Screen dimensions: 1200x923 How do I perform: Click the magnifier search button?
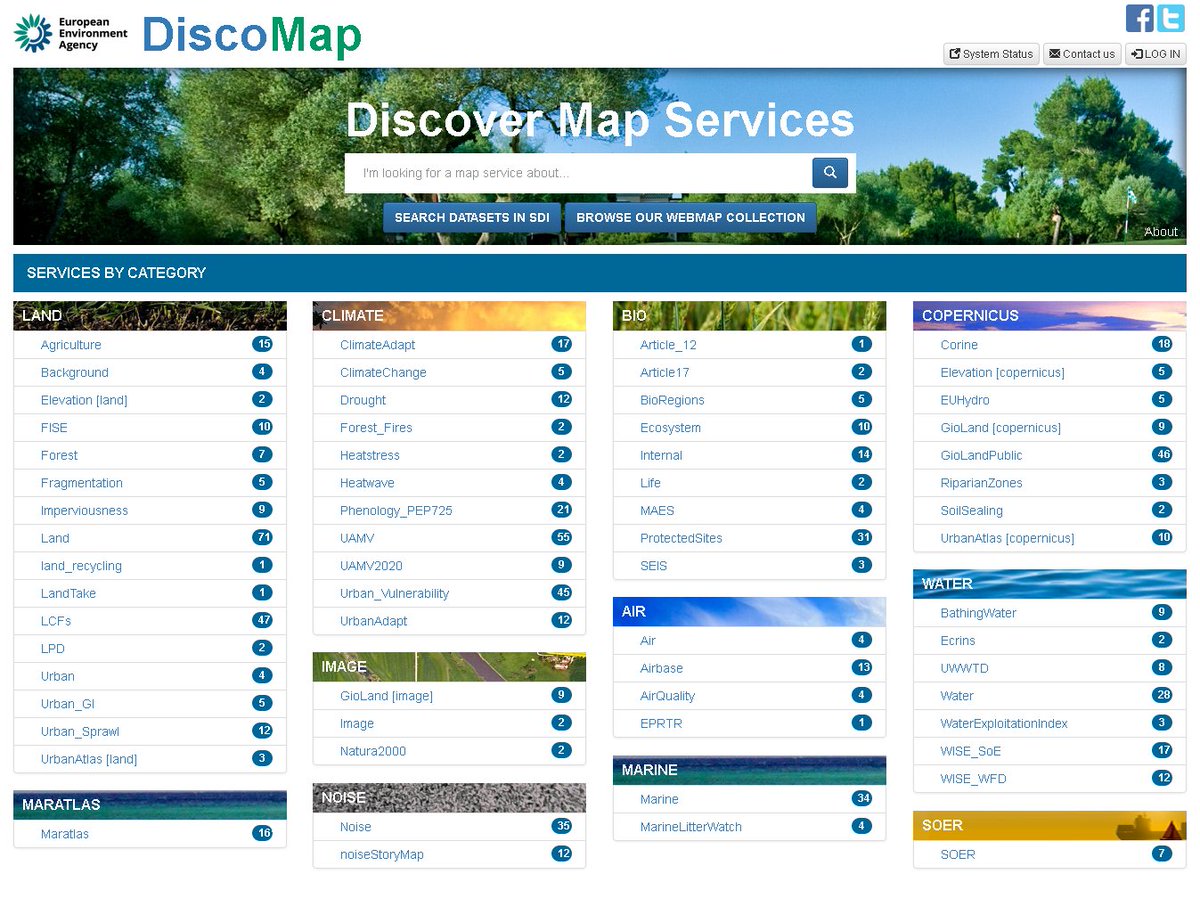pyautogui.click(x=830, y=173)
